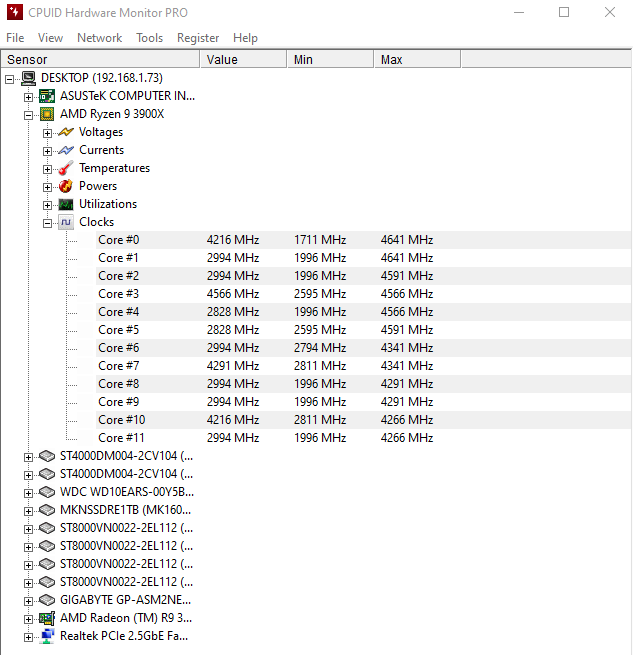The width and height of the screenshot is (633, 655).
Task: Click the Powers flame icon
Action: tap(66, 186)
